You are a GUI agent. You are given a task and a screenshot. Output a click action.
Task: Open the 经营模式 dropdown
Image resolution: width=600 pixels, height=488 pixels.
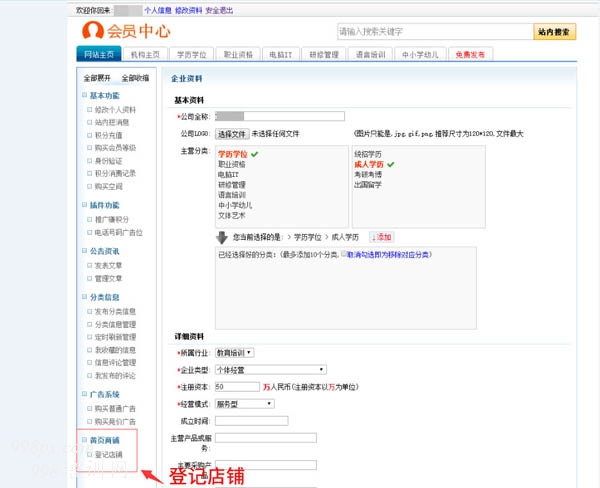244,404
